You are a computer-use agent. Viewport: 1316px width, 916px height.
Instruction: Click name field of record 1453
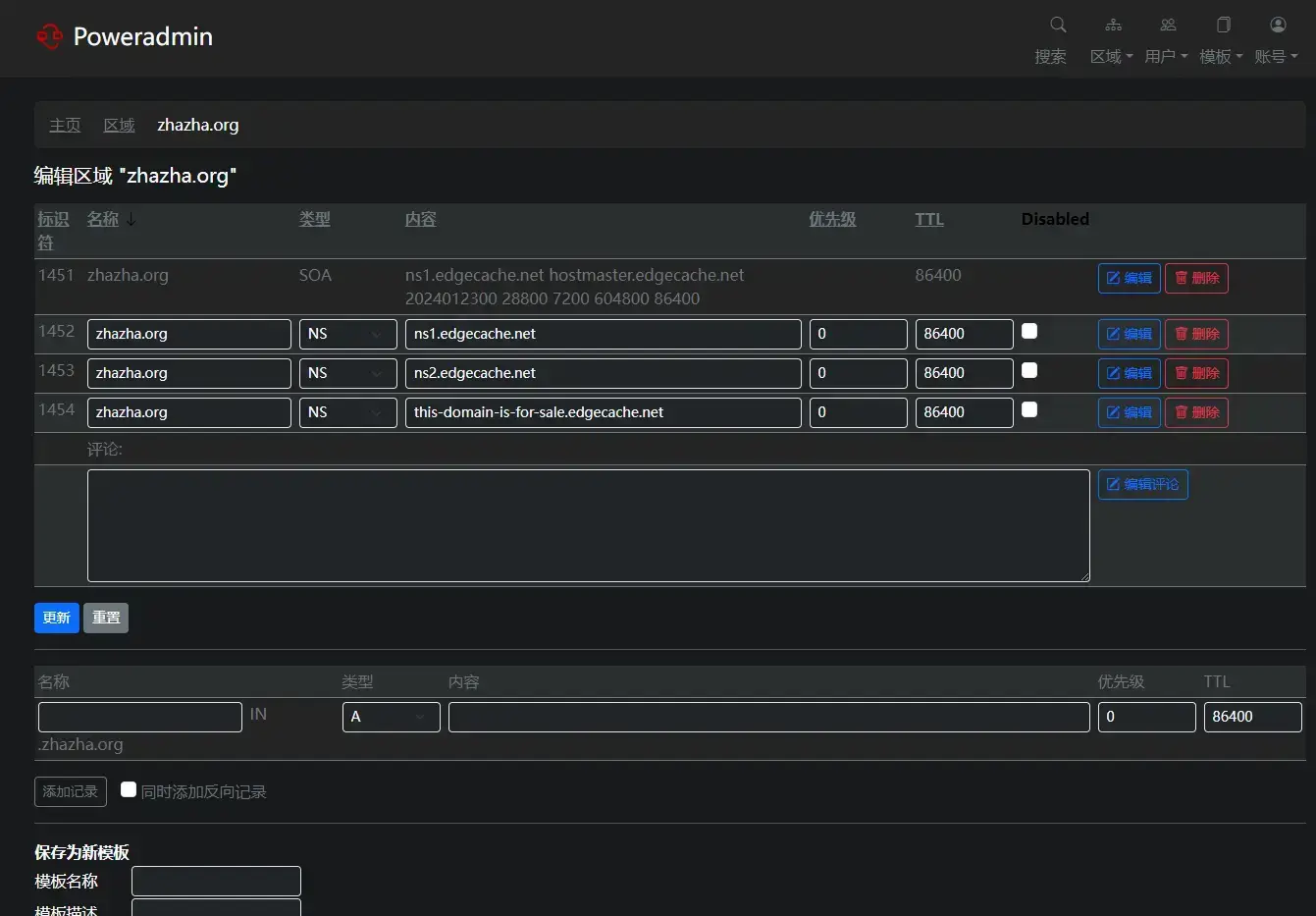[189, 373]
